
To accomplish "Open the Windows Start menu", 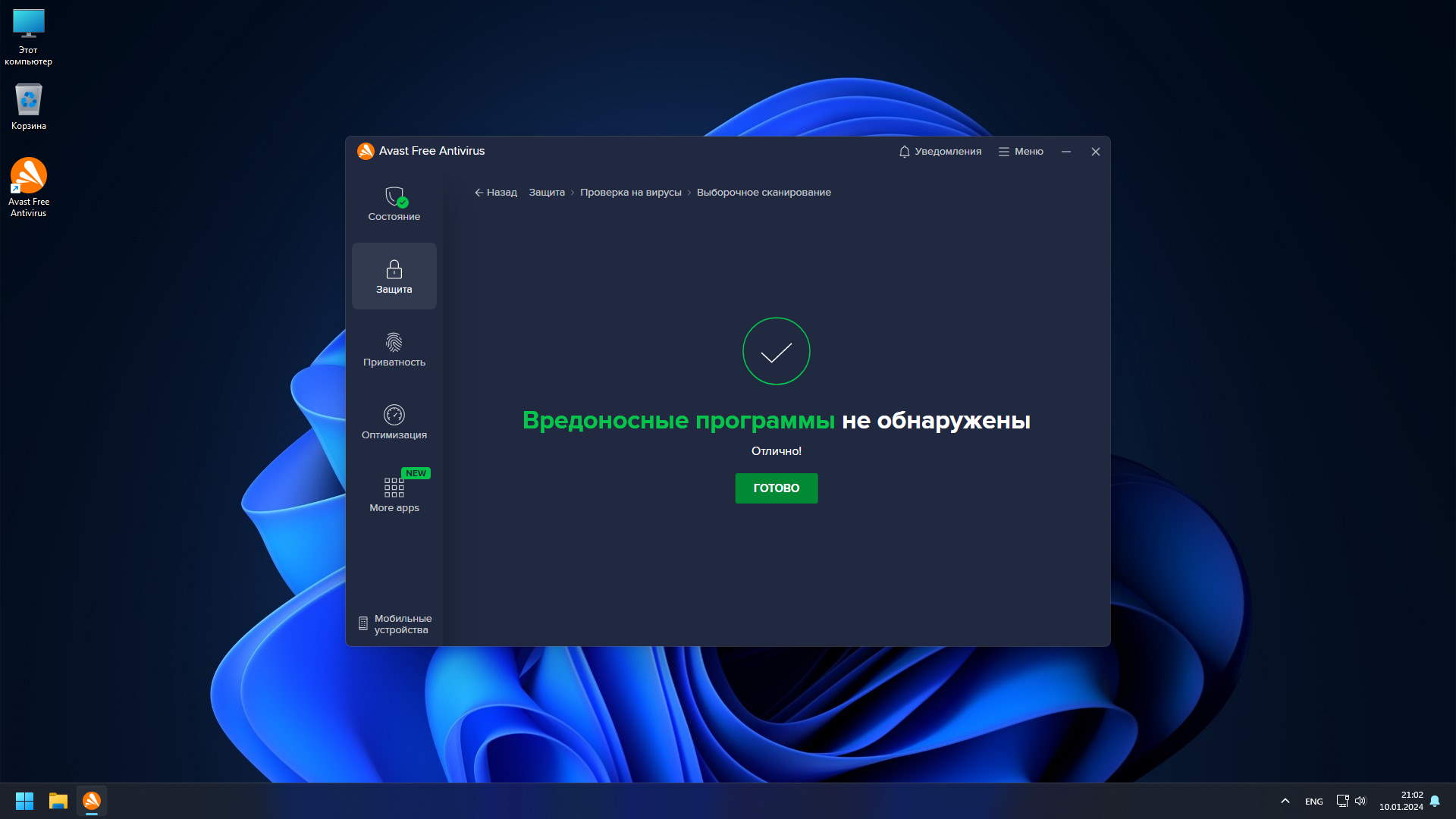I will pyautogui.click(x=24, y=801).
